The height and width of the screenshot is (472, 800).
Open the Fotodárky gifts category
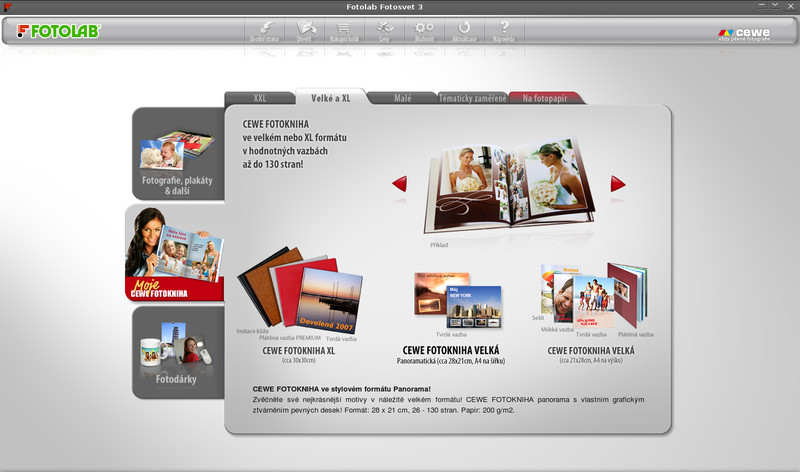pyautogui.click(x=178, y=352)
